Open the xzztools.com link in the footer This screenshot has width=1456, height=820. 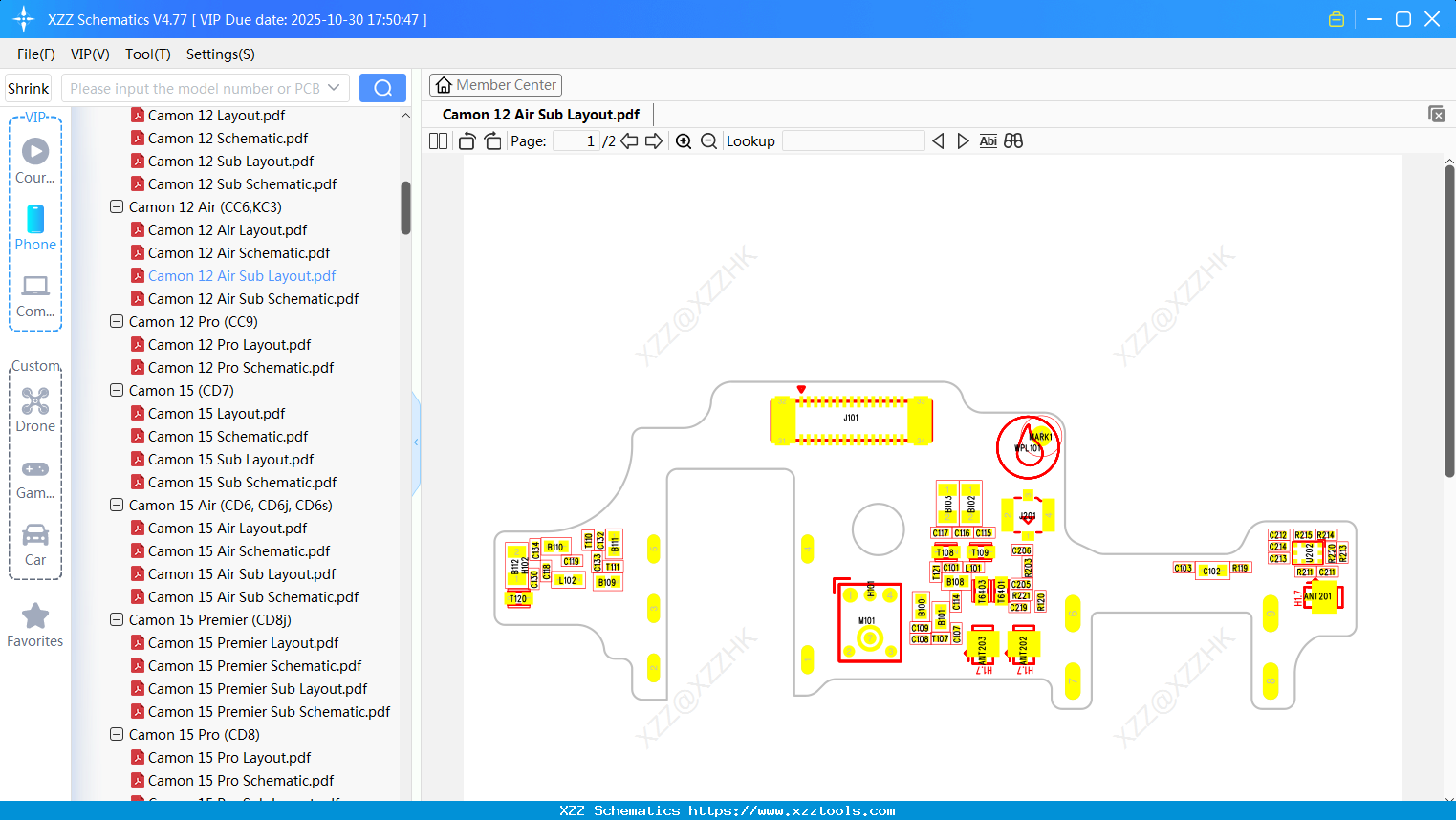(x=792, y=810)
